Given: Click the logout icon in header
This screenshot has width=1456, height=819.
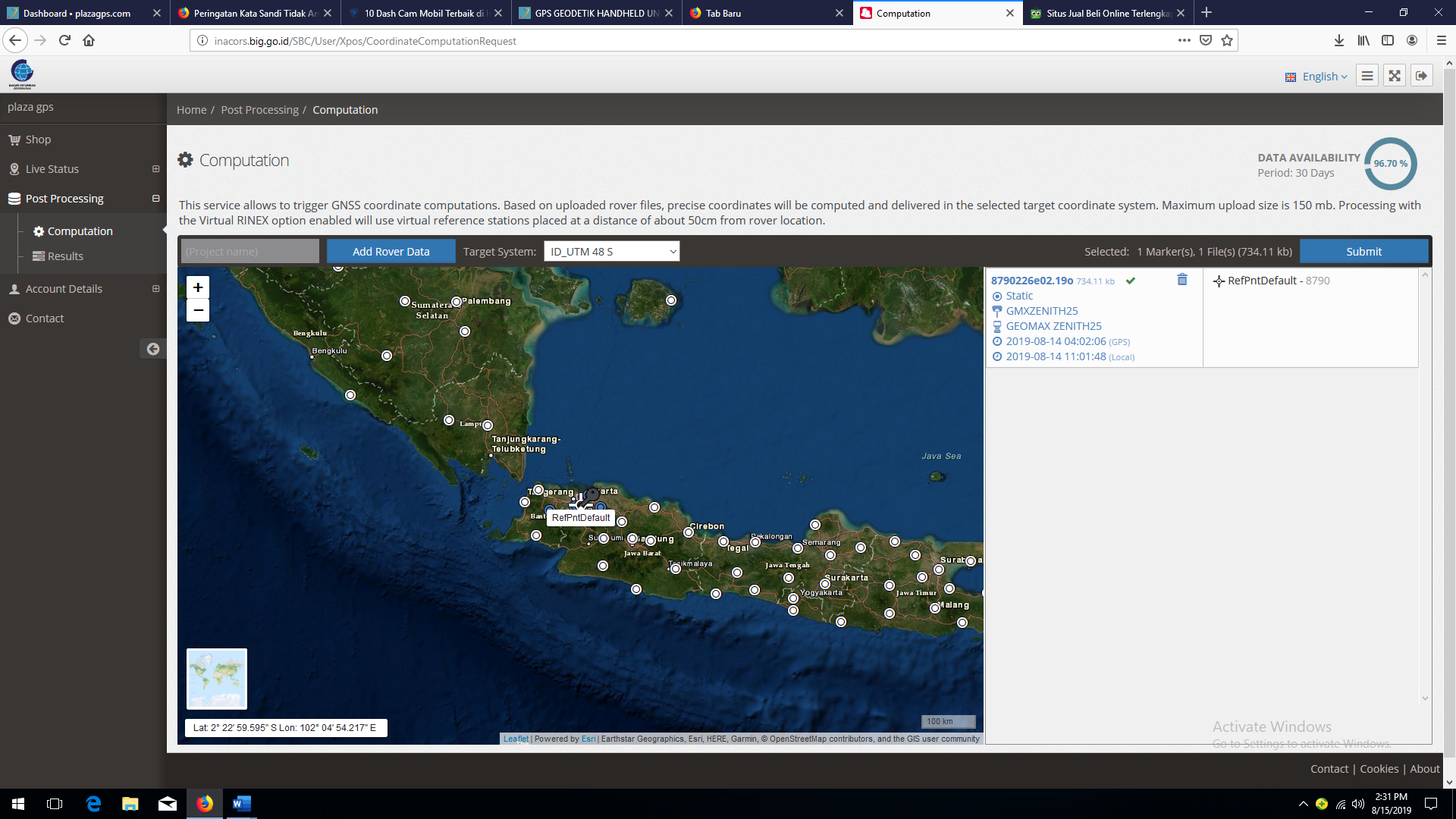Looking at the screenshot, I should point(1421,76).
